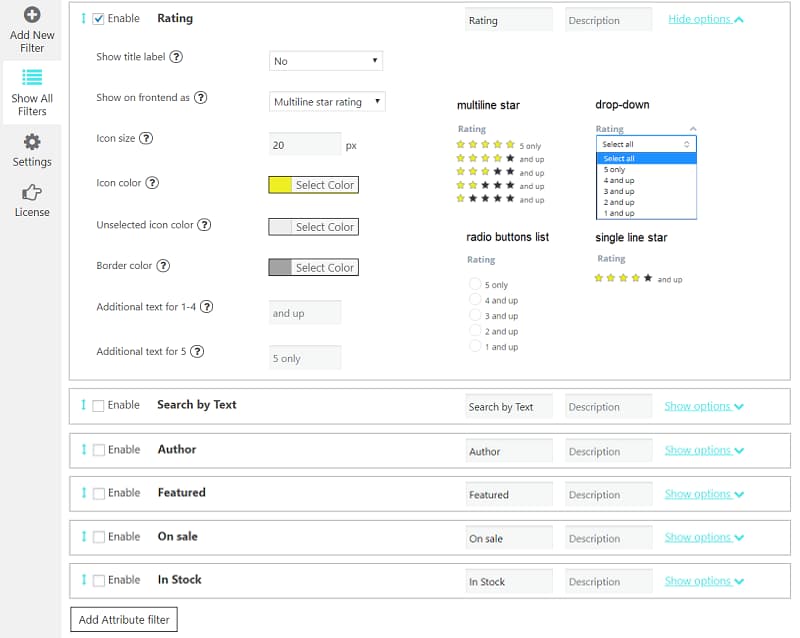This screenshot has height=638, width=800.
Task: Click help icon for Additional text for 5
Action: [197, 351]
